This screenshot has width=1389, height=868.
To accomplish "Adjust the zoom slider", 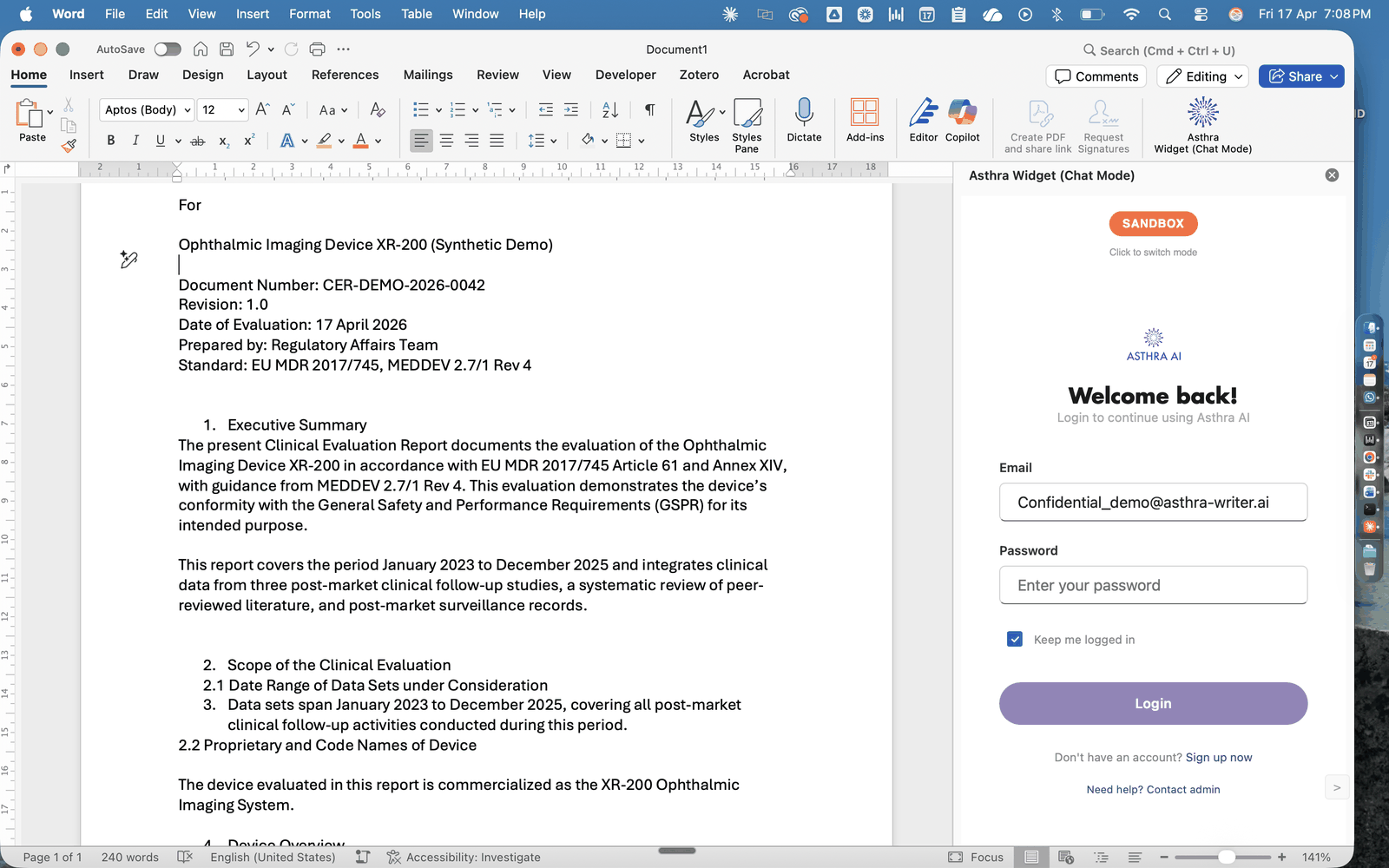I will click(1228, 857).
